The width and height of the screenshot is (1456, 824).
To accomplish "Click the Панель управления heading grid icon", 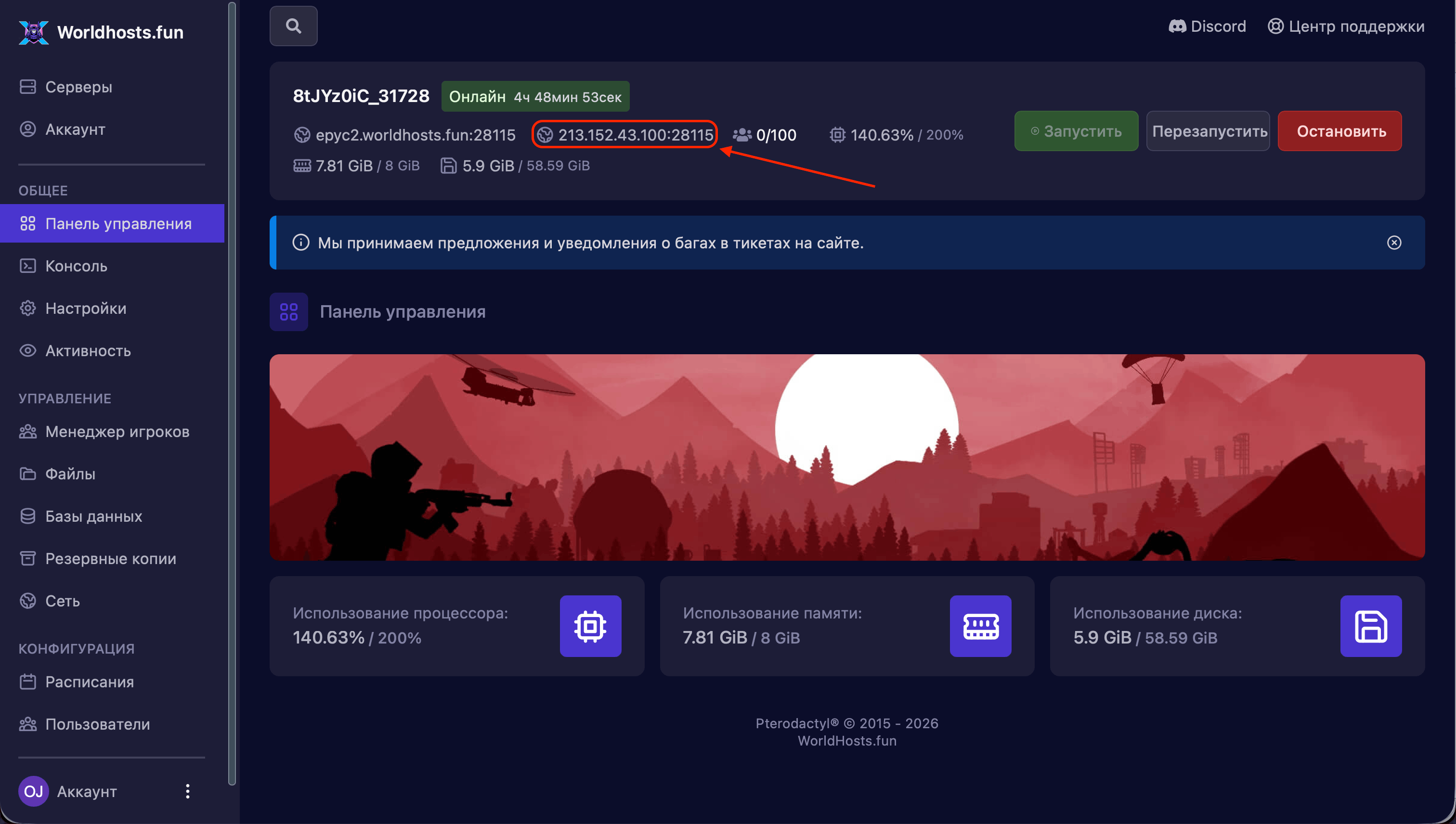I will 289,312.
